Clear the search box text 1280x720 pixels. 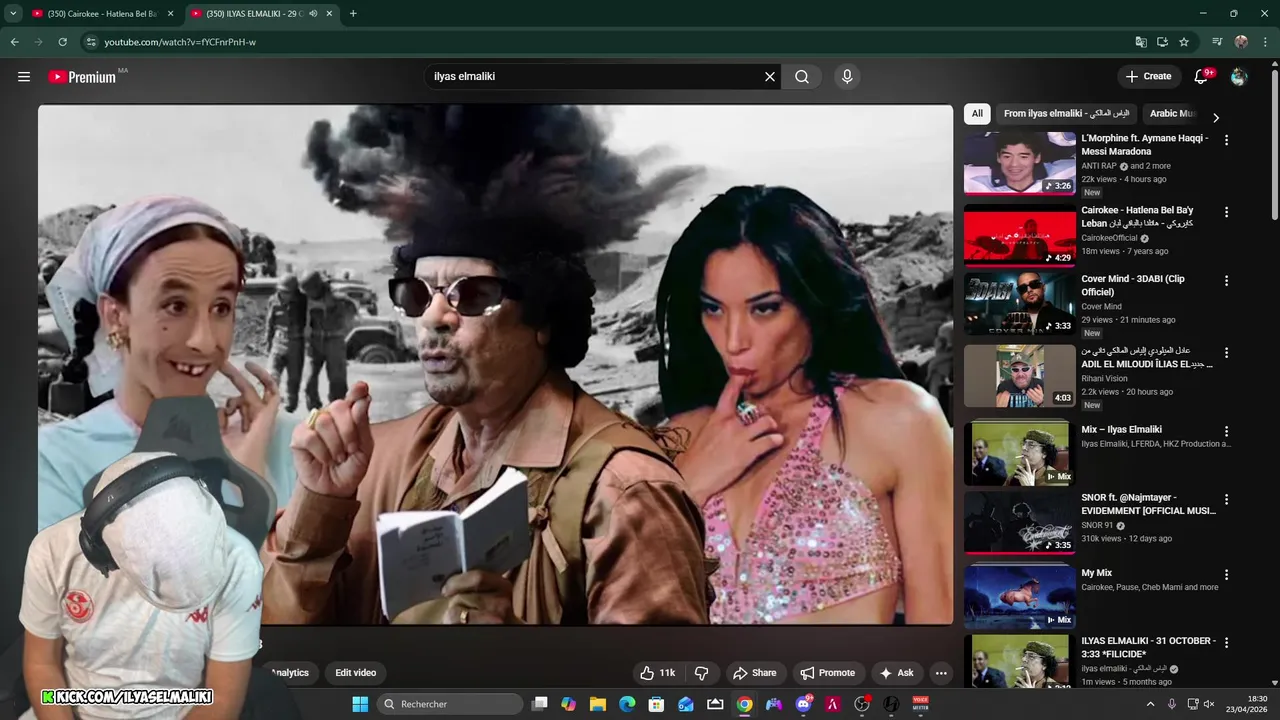click(770, 76)
